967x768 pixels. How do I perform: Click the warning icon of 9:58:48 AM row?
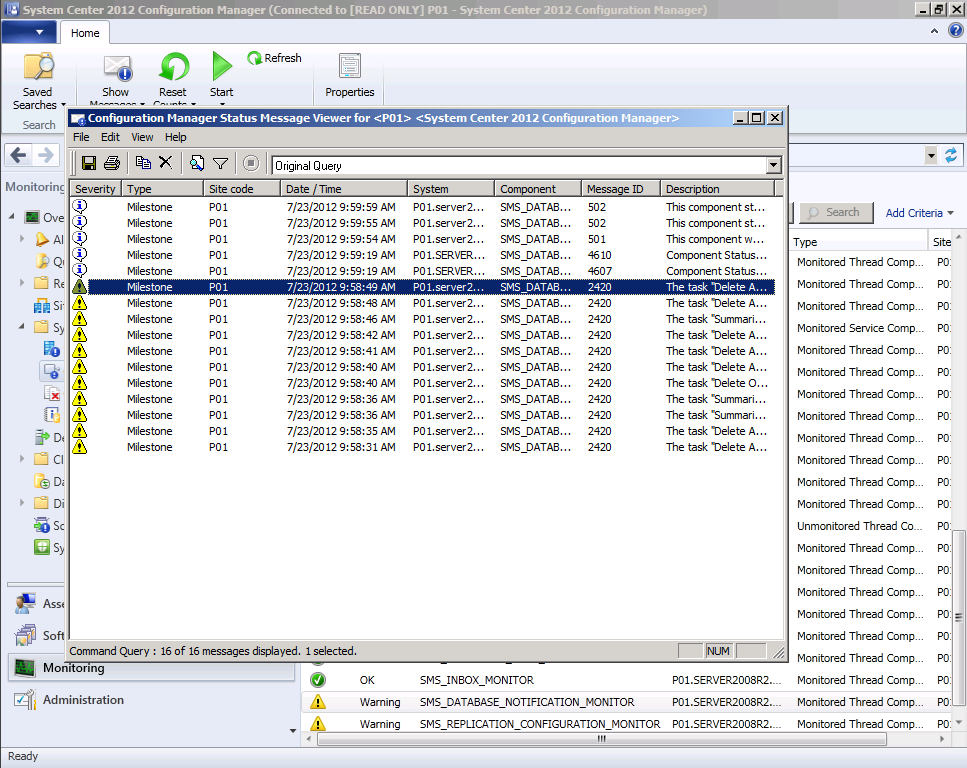(x=80, y=303)
